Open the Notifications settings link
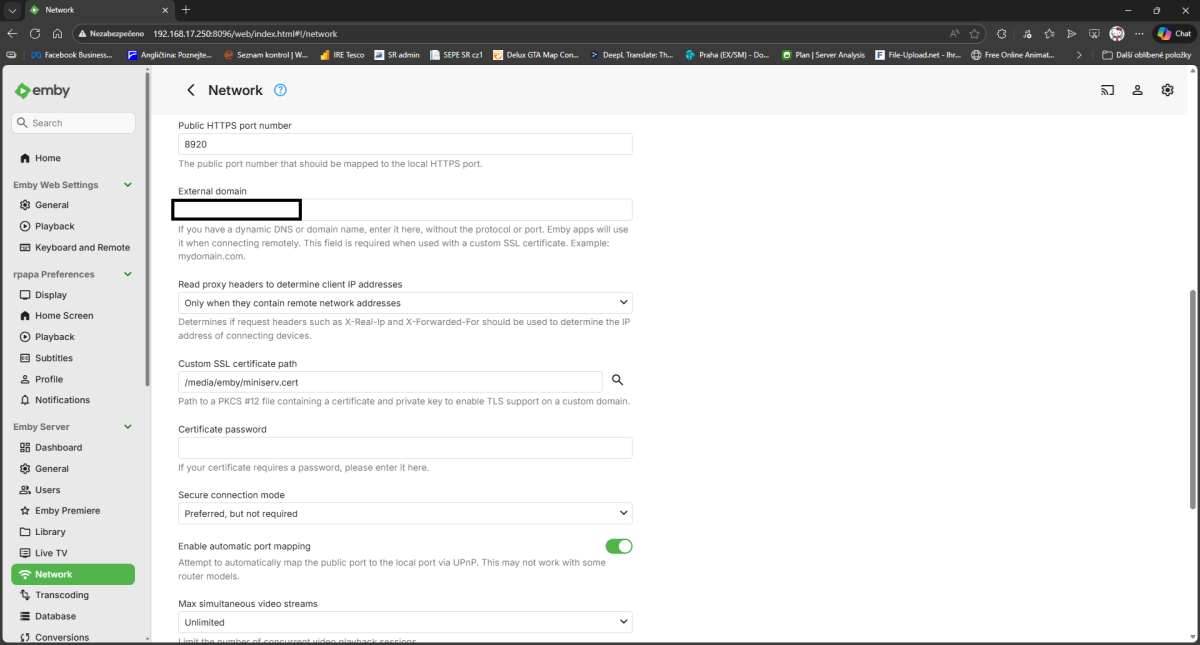This screenshot has width=1200, height=645. point(62,399)
